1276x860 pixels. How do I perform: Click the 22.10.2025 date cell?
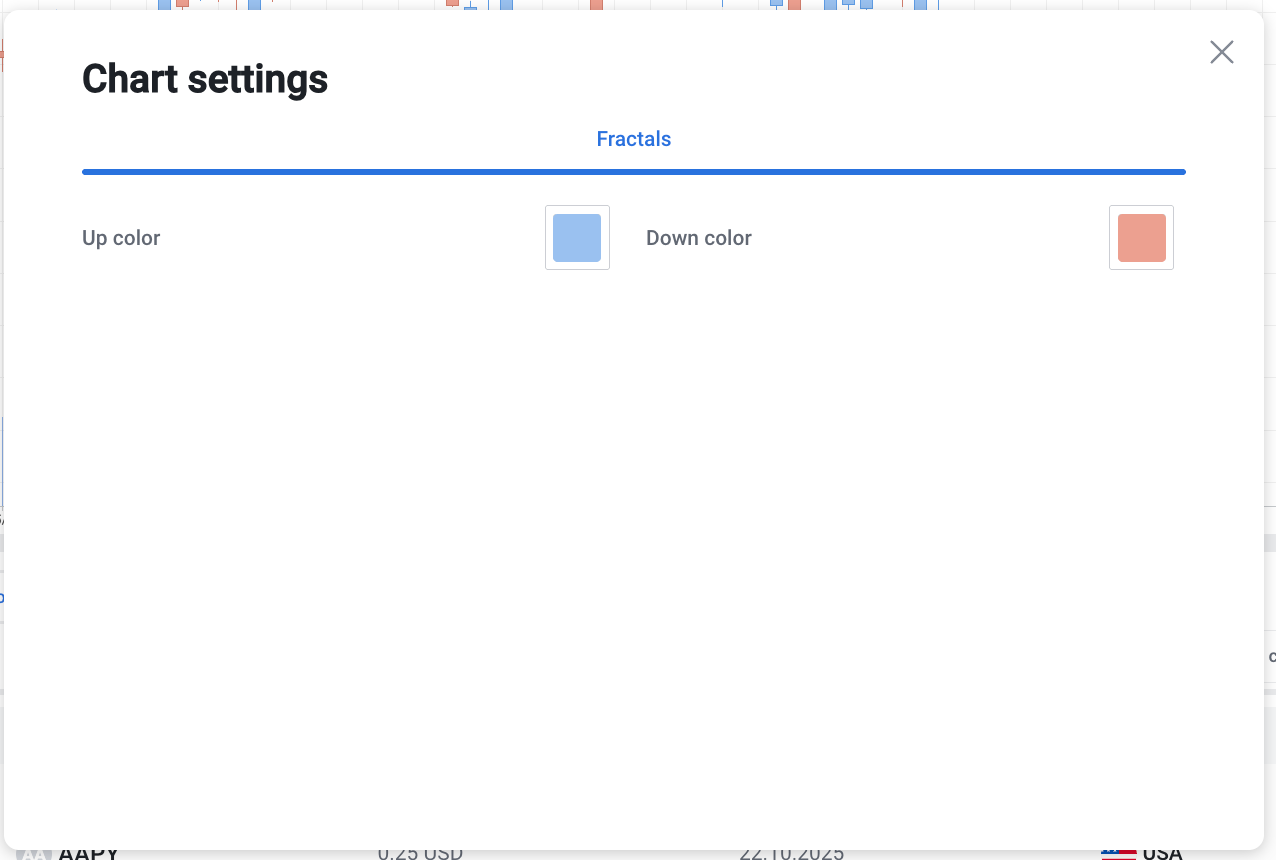pyautogui.click(x=791, y=854)
